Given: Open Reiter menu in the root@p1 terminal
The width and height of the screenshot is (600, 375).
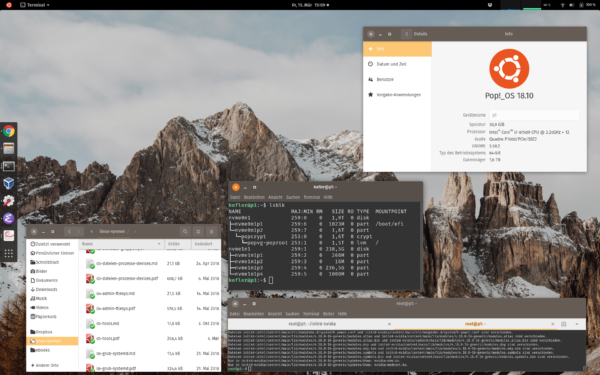Looking at the screenshot, I should pos(328,314).
